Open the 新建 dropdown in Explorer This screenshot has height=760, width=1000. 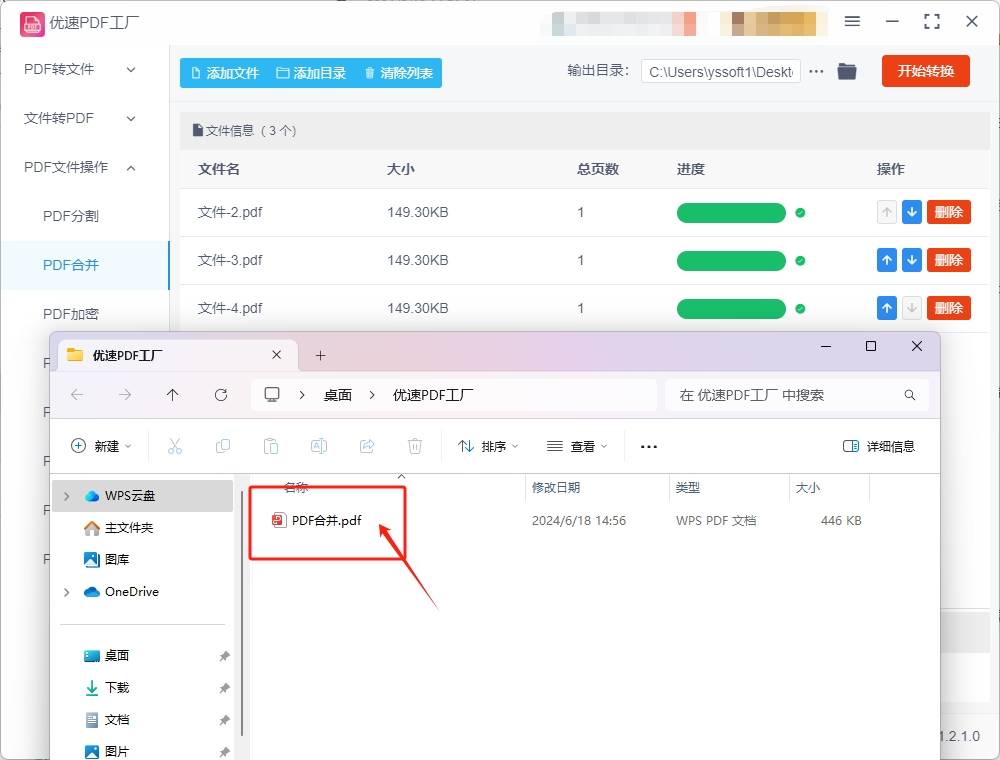101,446
